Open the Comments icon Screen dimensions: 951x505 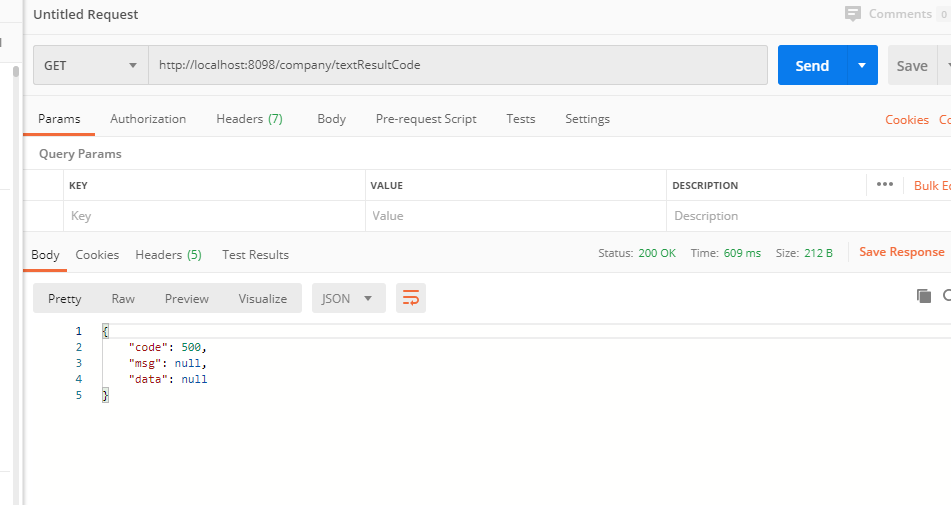(853, 14)
